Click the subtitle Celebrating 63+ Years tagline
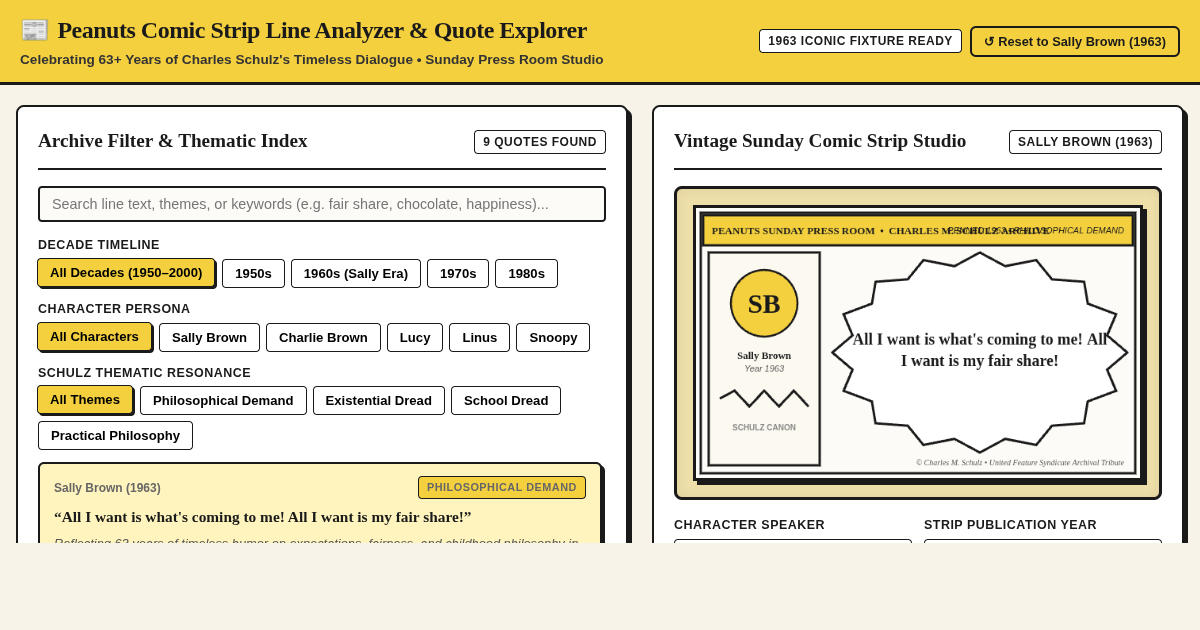This screenshot has height=630, width=1200. [x=312, y=60]
